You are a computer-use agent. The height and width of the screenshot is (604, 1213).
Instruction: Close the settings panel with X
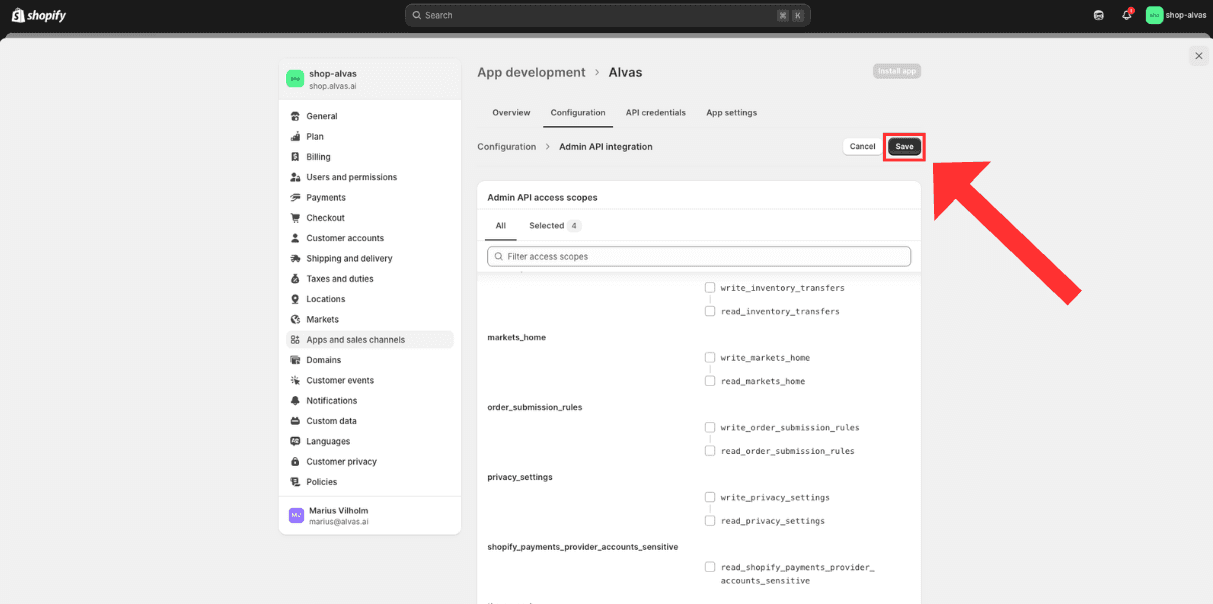tap(1199, 56)
